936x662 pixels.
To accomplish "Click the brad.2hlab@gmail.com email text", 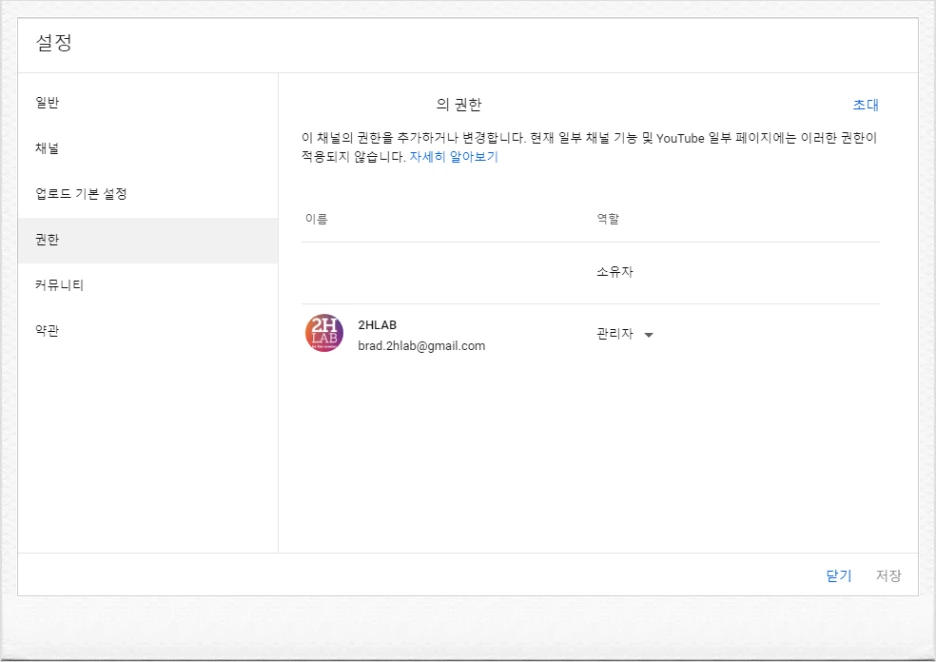I will [x=421, y=346].
